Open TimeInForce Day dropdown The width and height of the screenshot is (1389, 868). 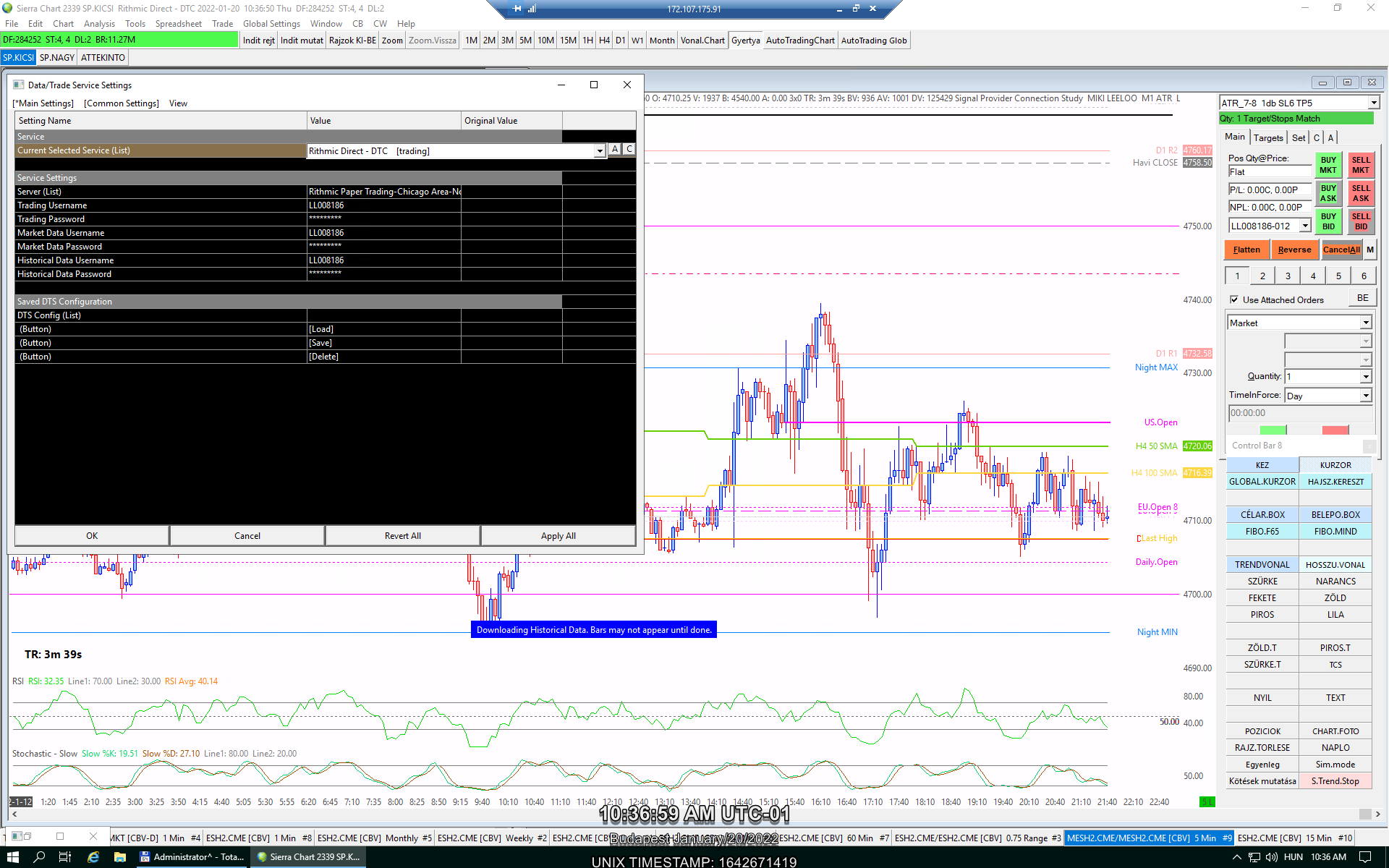click(1366, 396)
